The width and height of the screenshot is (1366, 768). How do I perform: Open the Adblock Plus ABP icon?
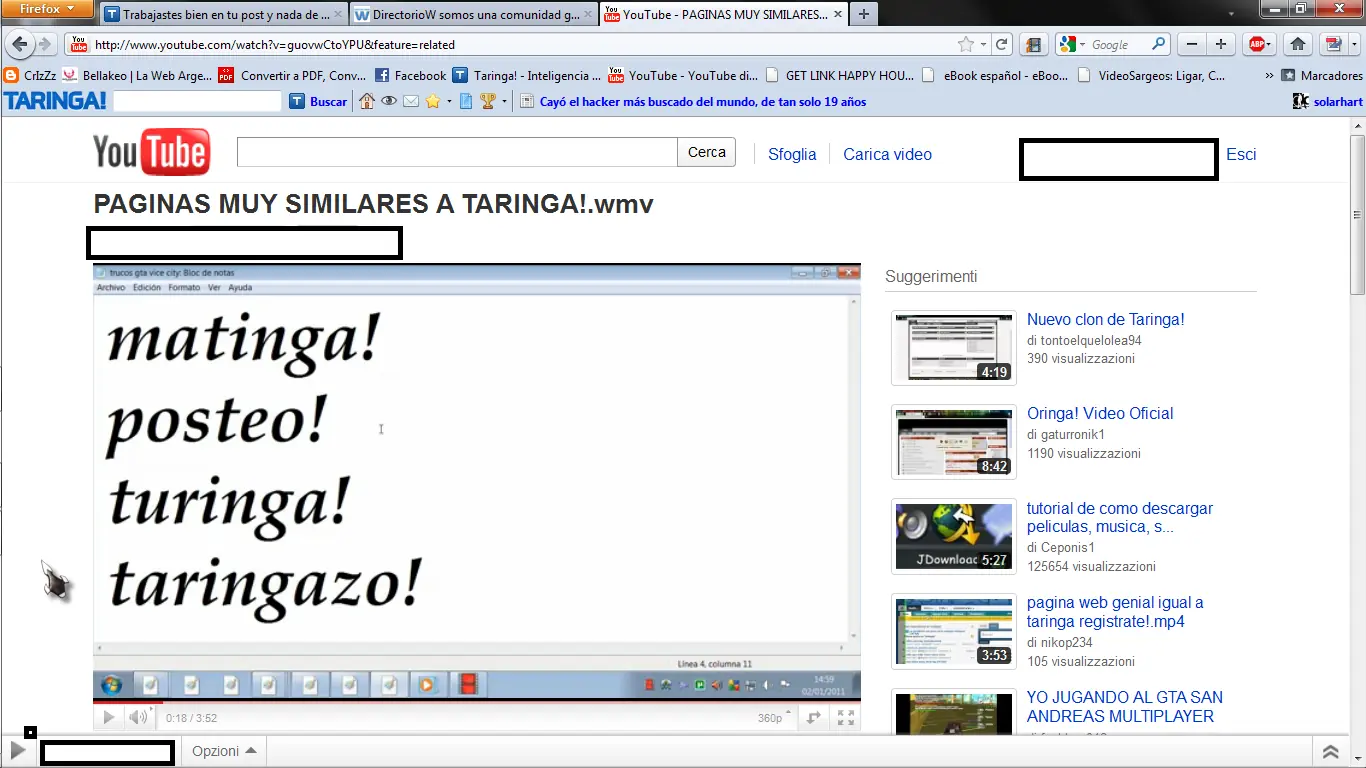click(1259, 44)
